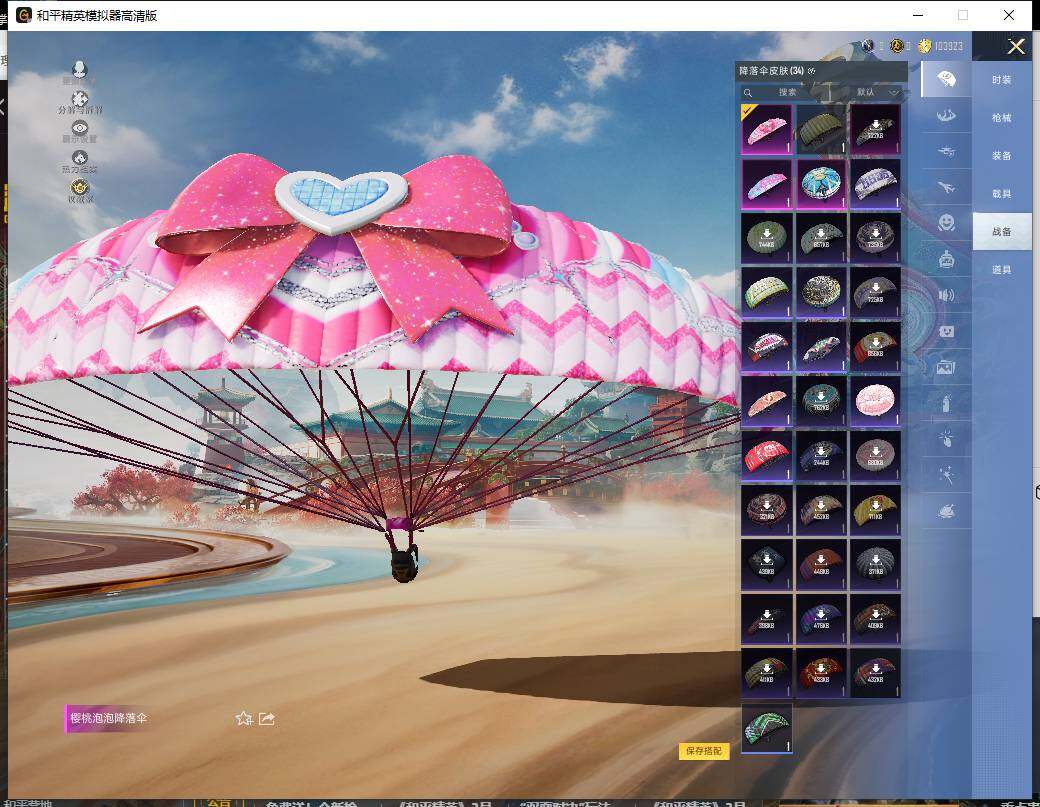Switch to the 载具 tab
1040x807 pixels.
1002,193
